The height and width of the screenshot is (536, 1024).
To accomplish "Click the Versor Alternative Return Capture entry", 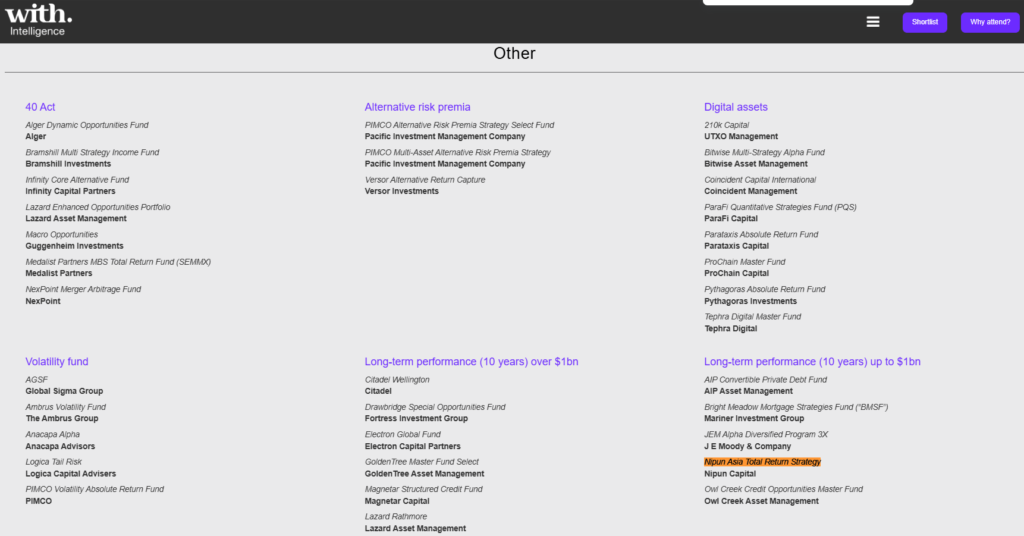I will tap(425, 180).
